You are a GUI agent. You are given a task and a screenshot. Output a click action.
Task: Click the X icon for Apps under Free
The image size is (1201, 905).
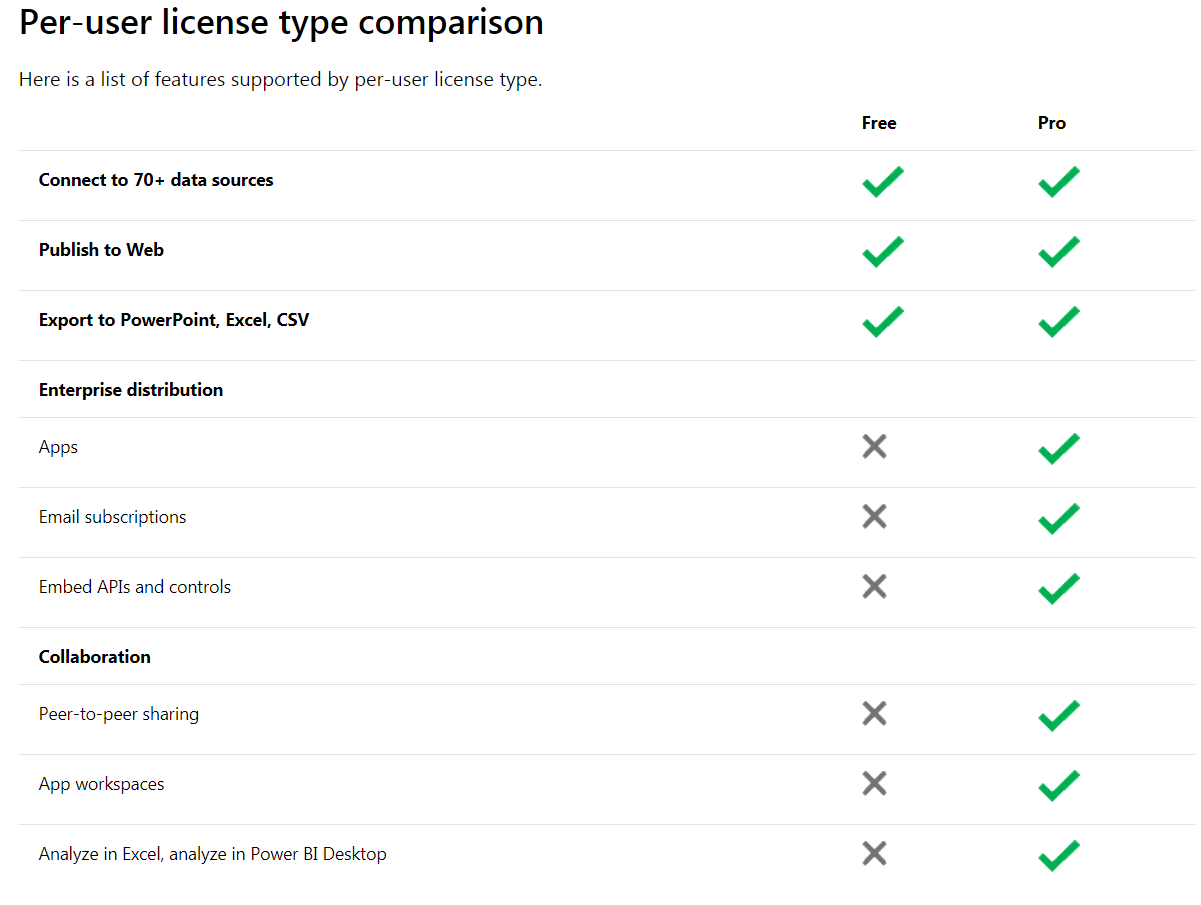874,446
